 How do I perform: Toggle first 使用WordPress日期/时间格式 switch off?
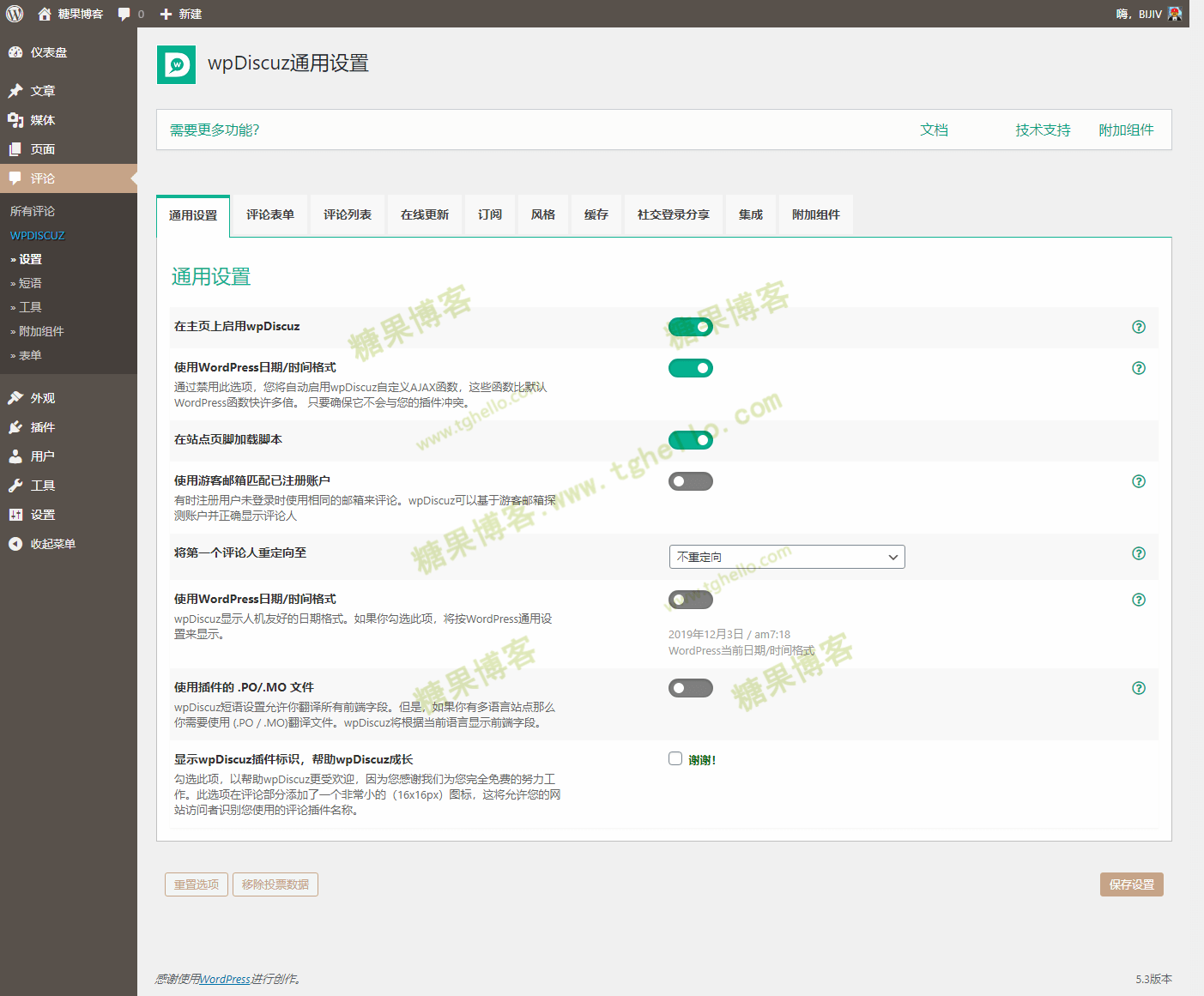point(691,368)
